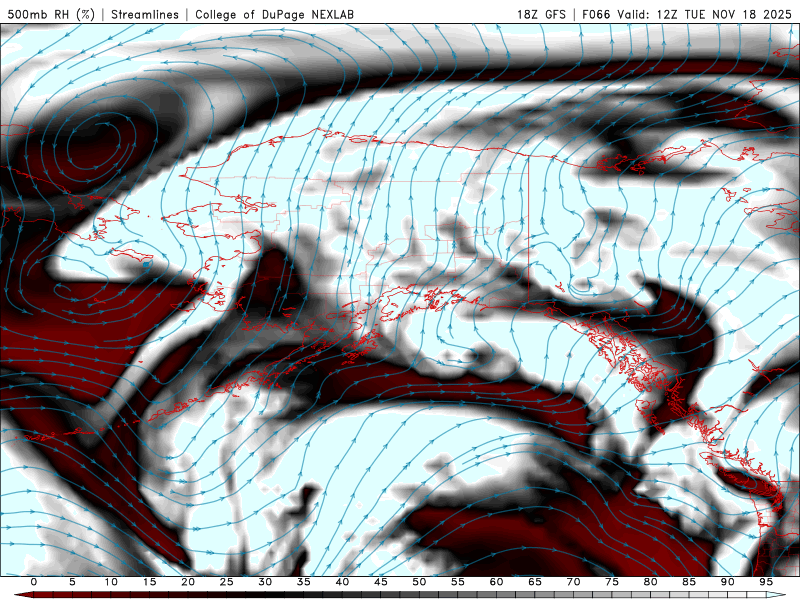800x600 pixels.
Task: Click the "500mb RH (%)" title text
Action: point(51,14)
